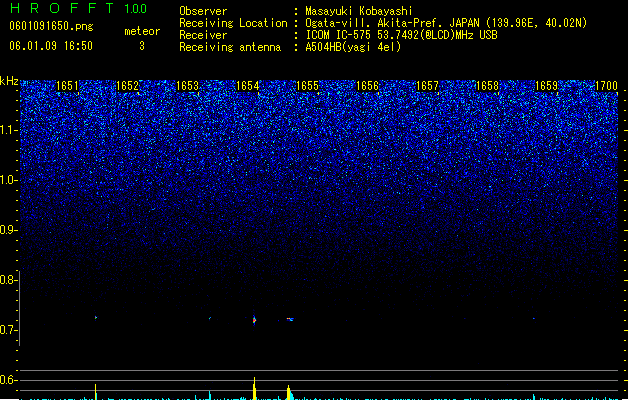Click the 1.1 kHz axis label
629x400 pixels.
(9, 130)
